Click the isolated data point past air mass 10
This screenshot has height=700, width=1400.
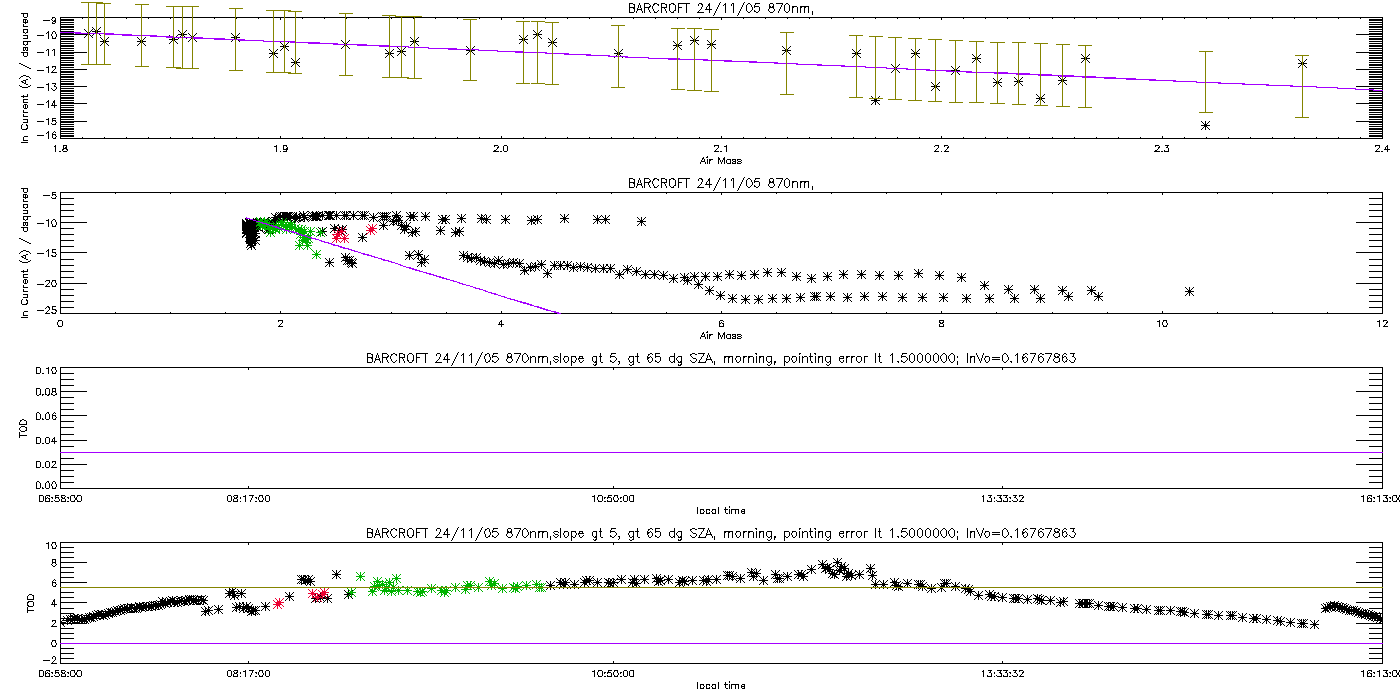click(x=1190, y=291)
